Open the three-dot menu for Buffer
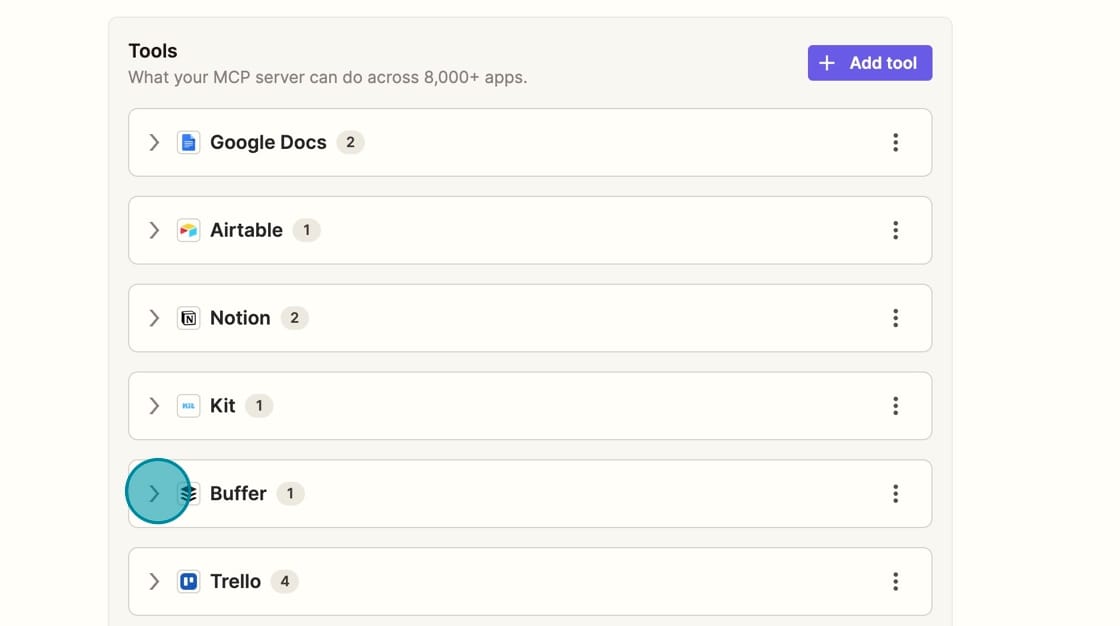1120x626 pixels. click(x=895, y=494)
